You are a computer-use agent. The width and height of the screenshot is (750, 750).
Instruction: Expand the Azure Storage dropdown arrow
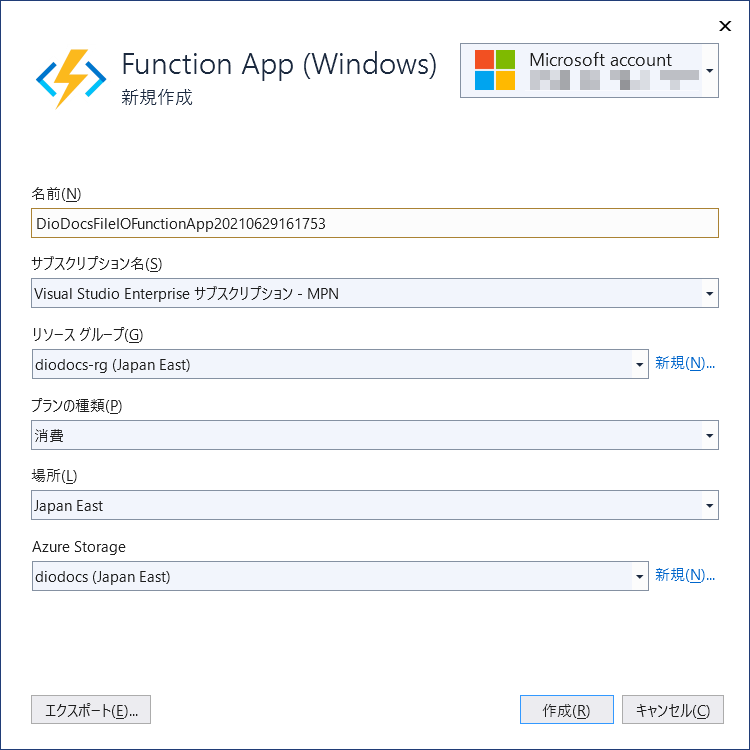click(x=640, y=576)
